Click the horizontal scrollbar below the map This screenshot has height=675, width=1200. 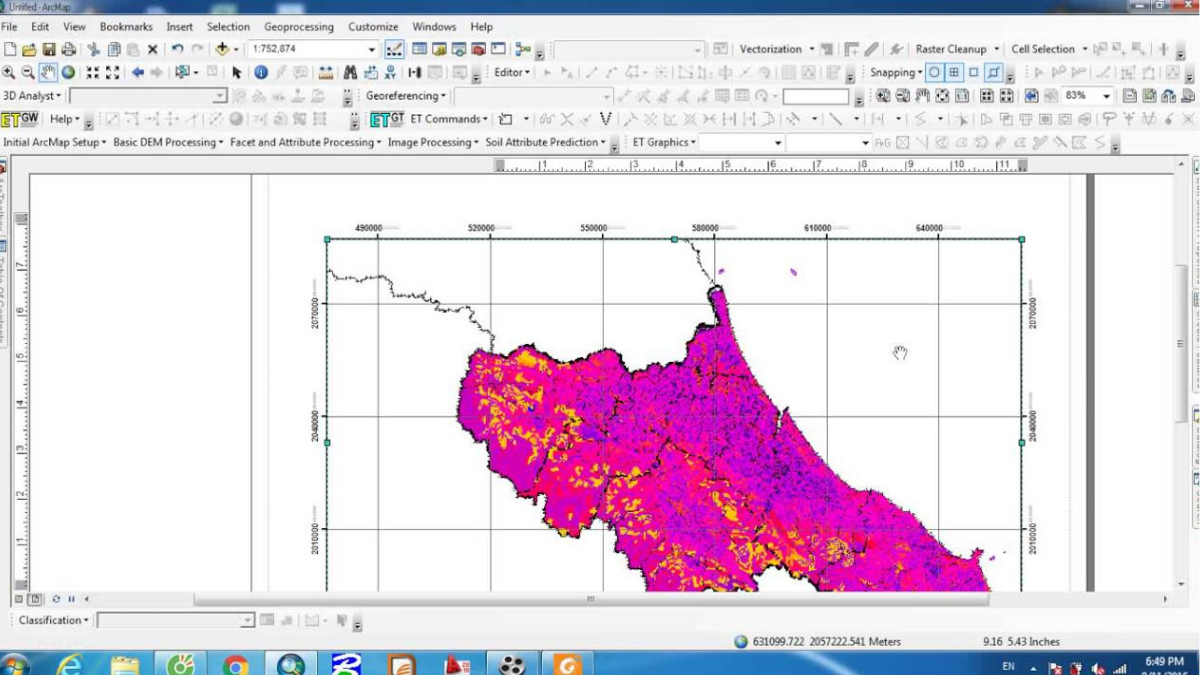(591, 599)
